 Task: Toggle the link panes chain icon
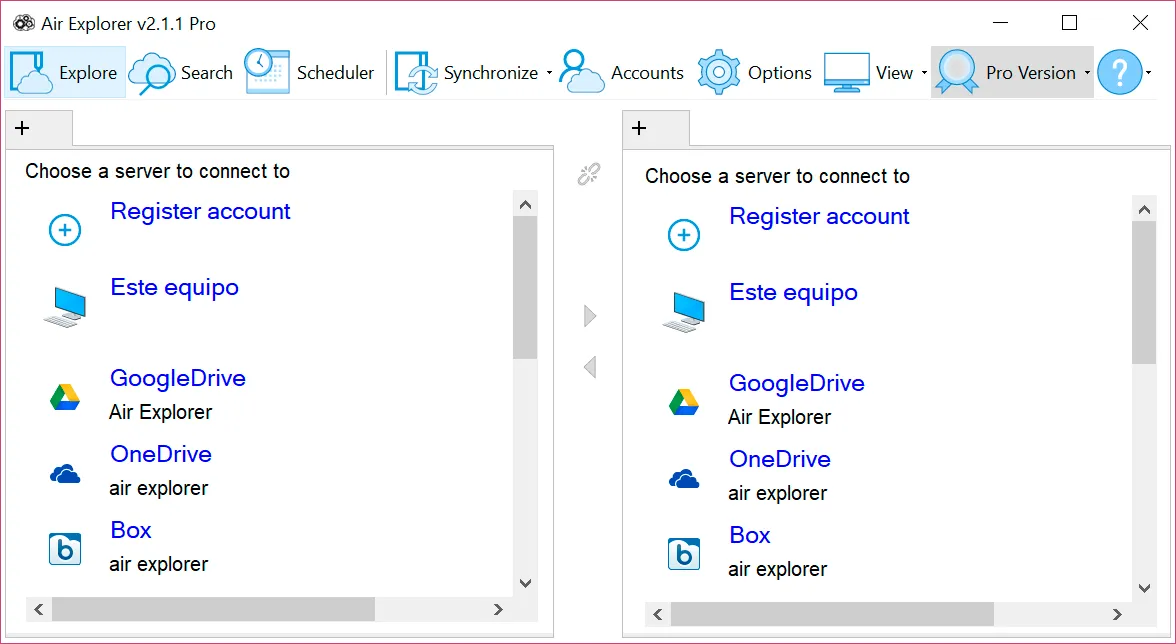589,175
